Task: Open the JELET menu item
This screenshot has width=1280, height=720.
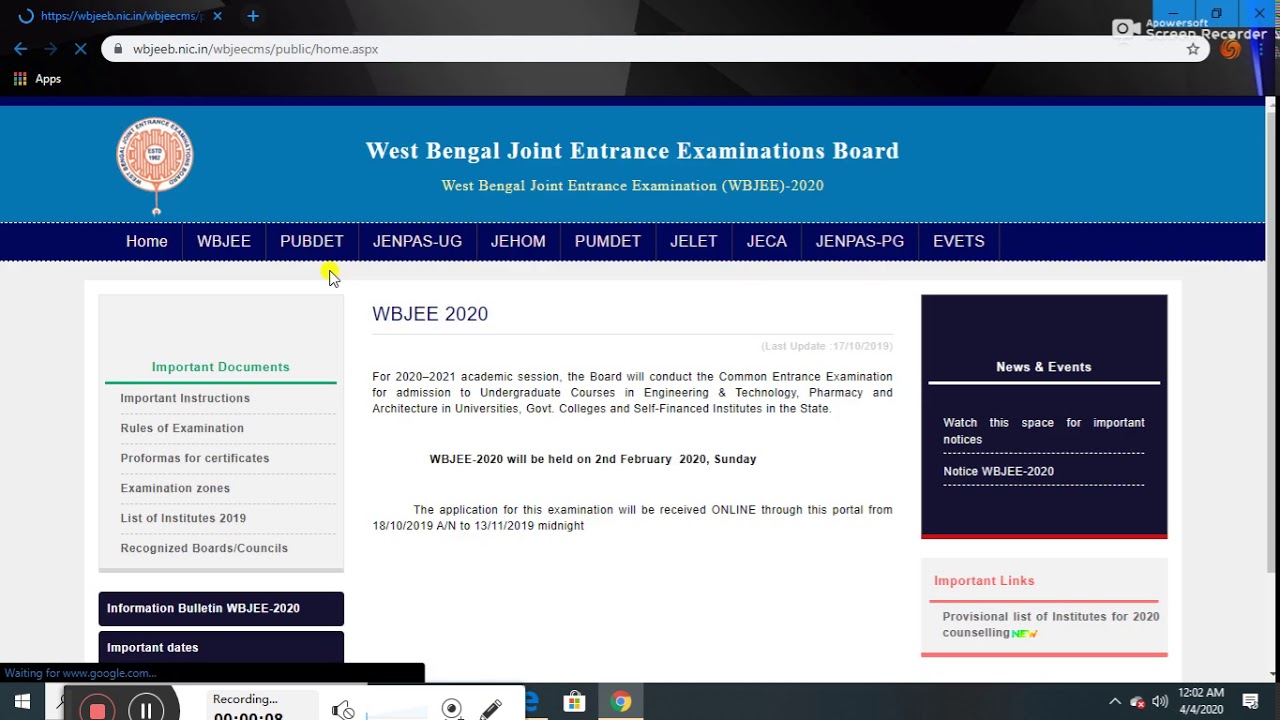Action: pyautogui.click(x=694, y=241)
